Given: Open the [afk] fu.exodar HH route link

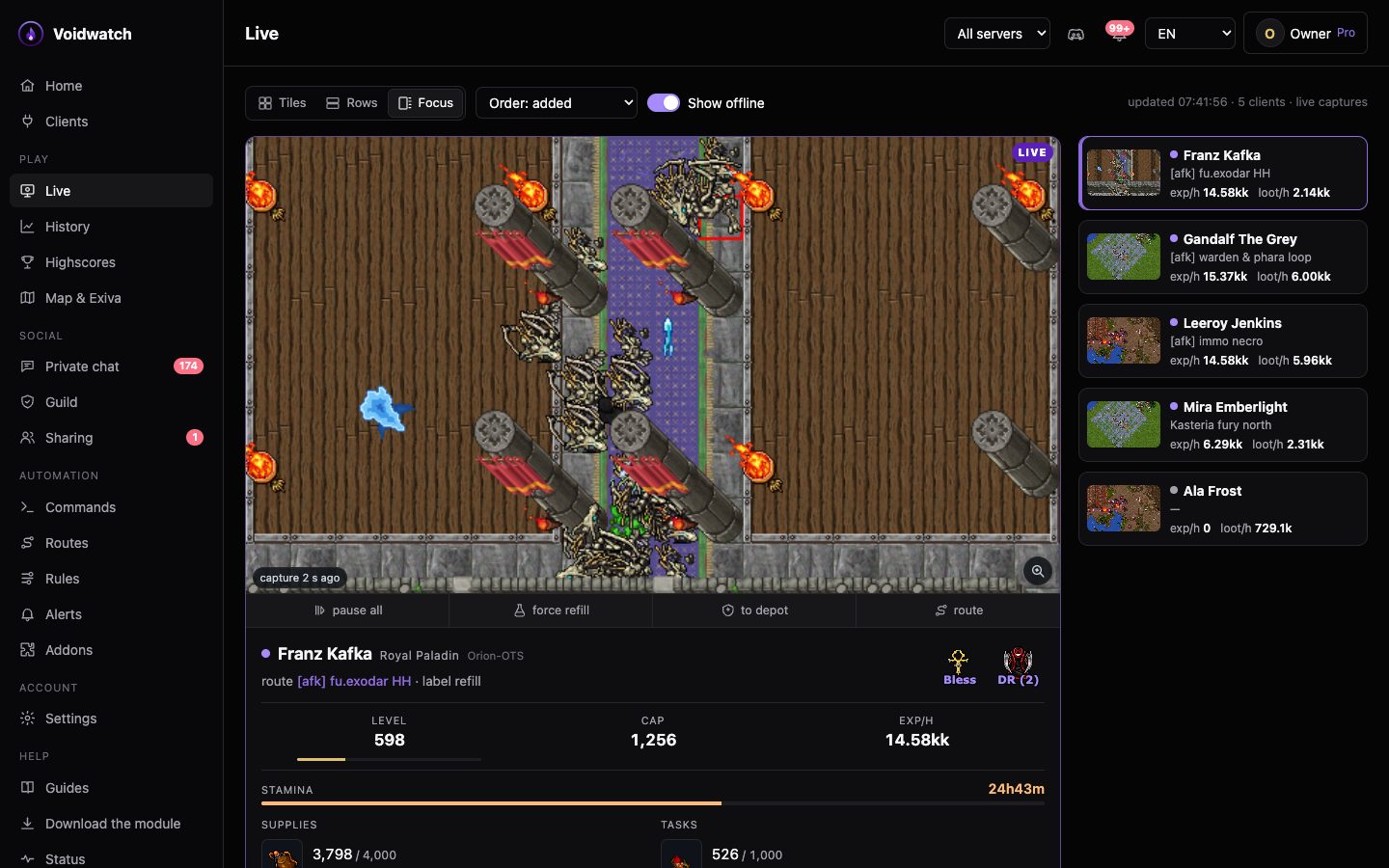Looking at the screenshot, I should 354,681.
